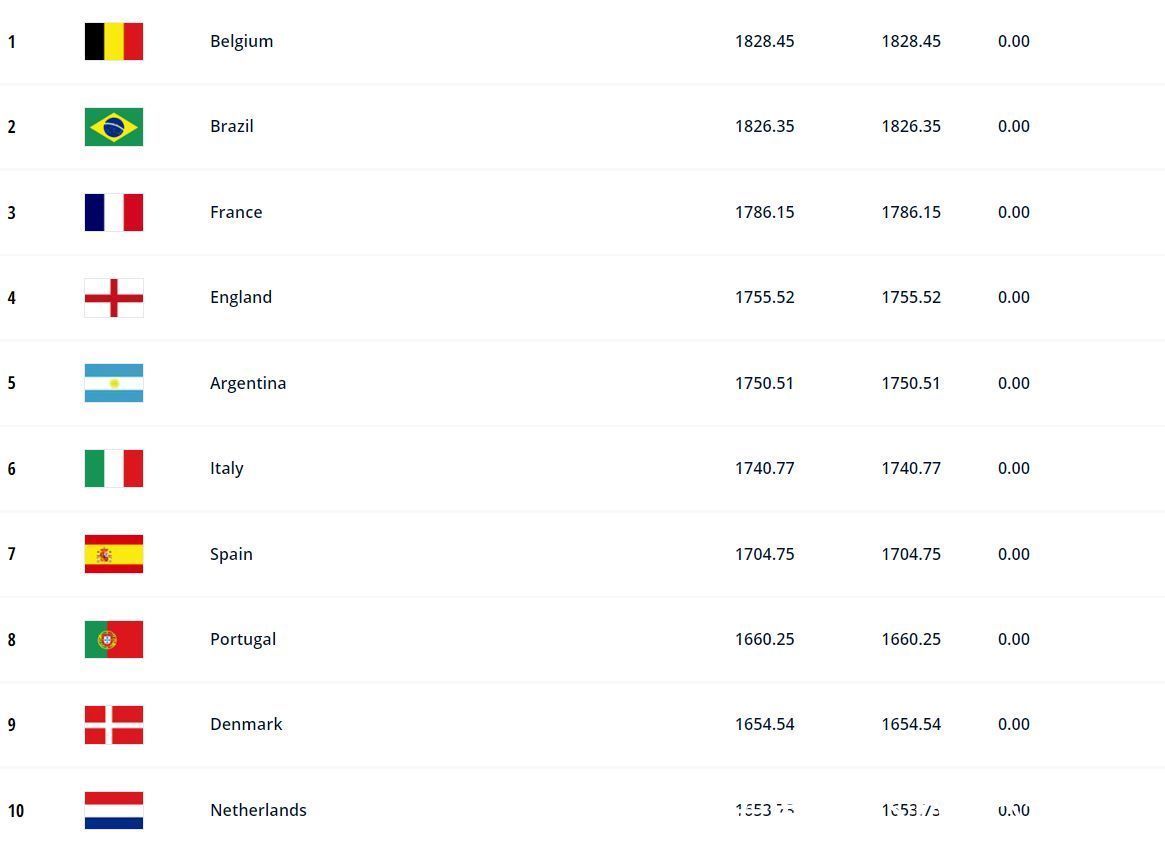Select the Denmark flag icon
The width and height of the screenshot is (1165, 850).
click(114, 724)
